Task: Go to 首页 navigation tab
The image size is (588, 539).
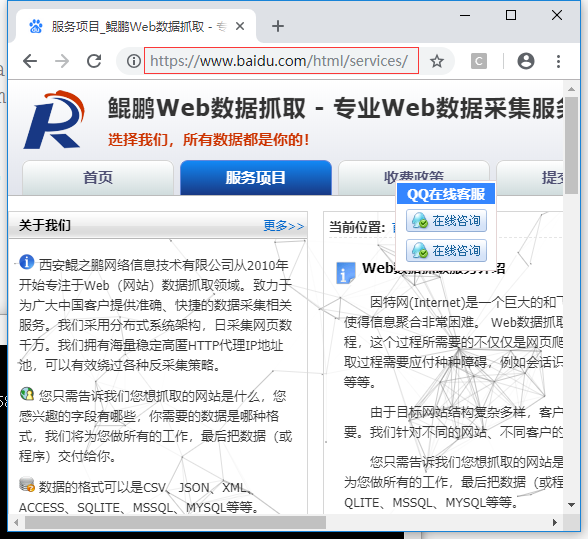Action: point(98,177)
